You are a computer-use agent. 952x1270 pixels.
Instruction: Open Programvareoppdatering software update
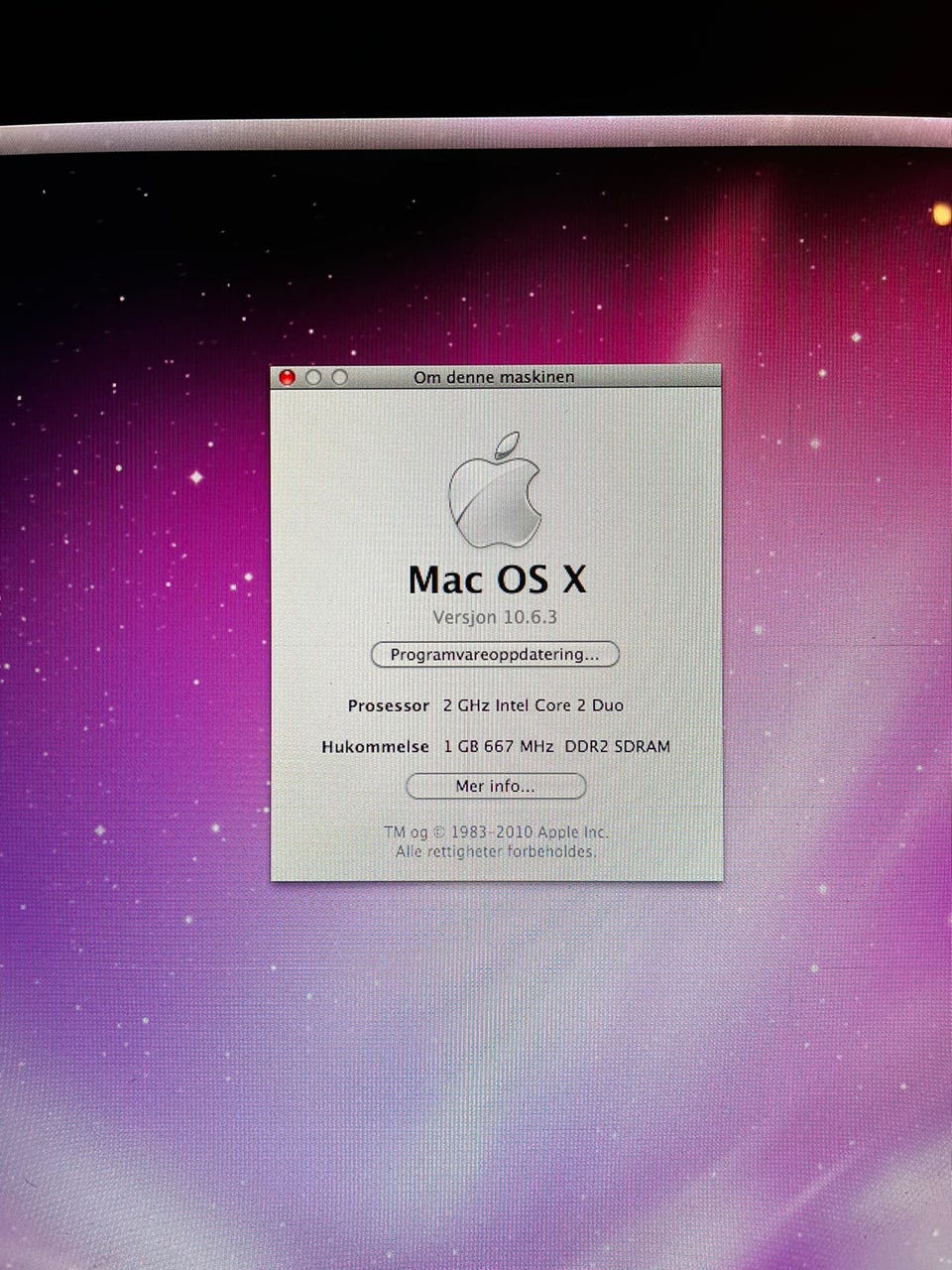495,655
